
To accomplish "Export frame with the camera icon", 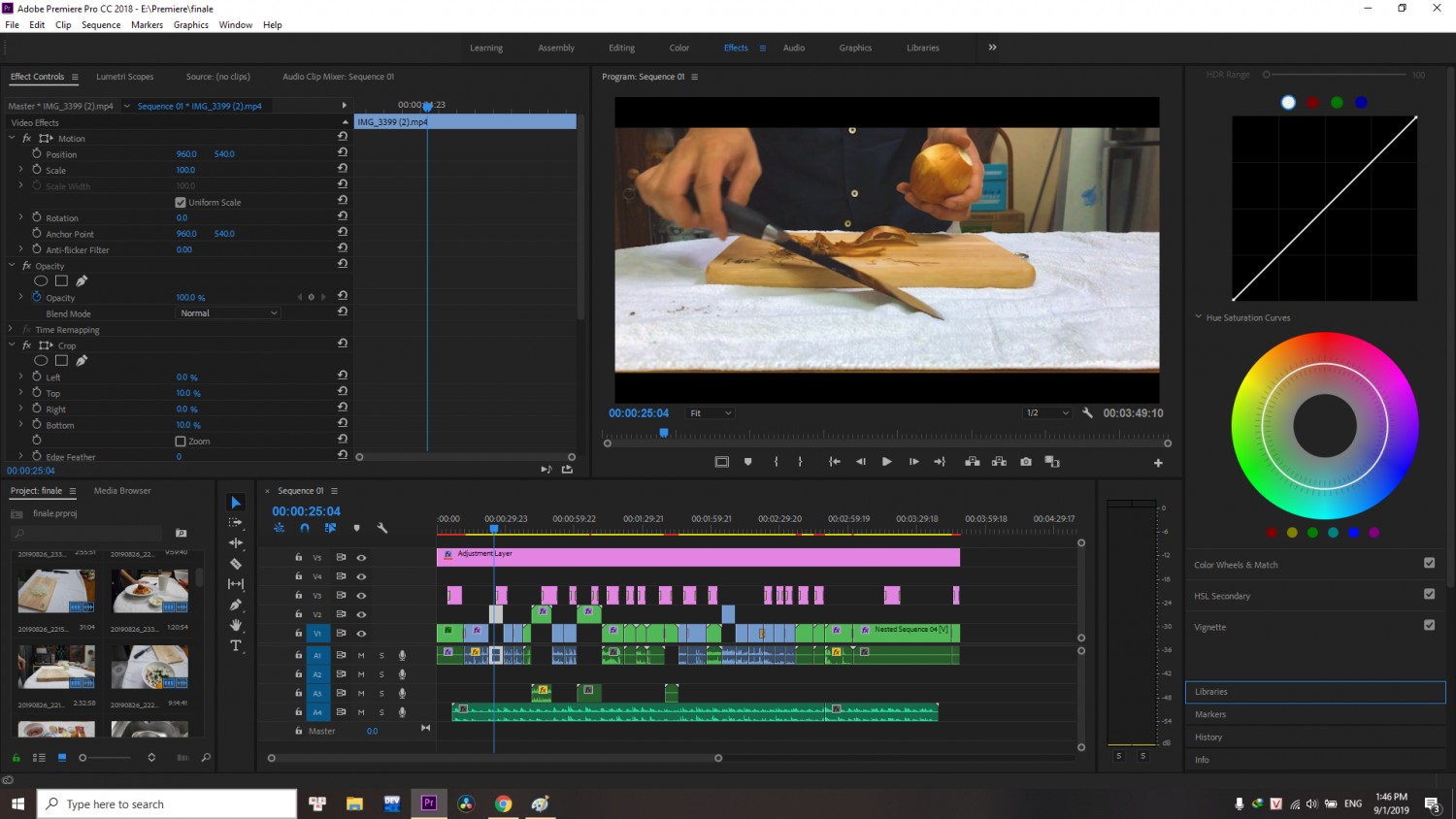I will click(1026, 462).
